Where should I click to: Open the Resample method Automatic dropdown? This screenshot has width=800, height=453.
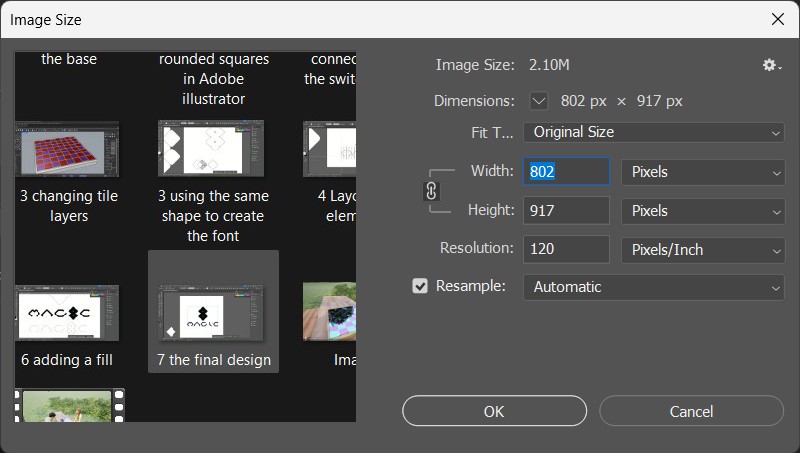653,287
